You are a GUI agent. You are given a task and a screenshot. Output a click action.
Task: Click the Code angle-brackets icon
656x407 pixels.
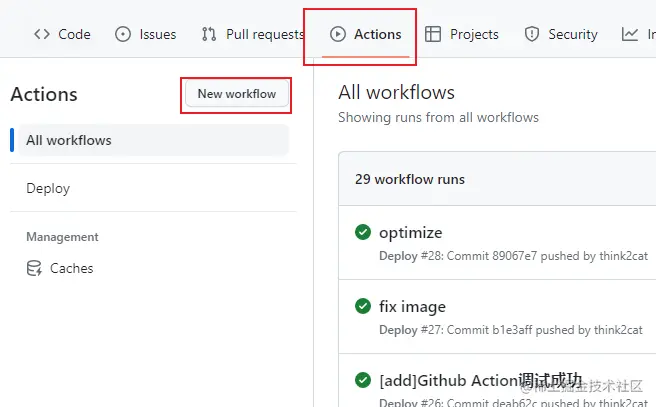coord(42,34)
